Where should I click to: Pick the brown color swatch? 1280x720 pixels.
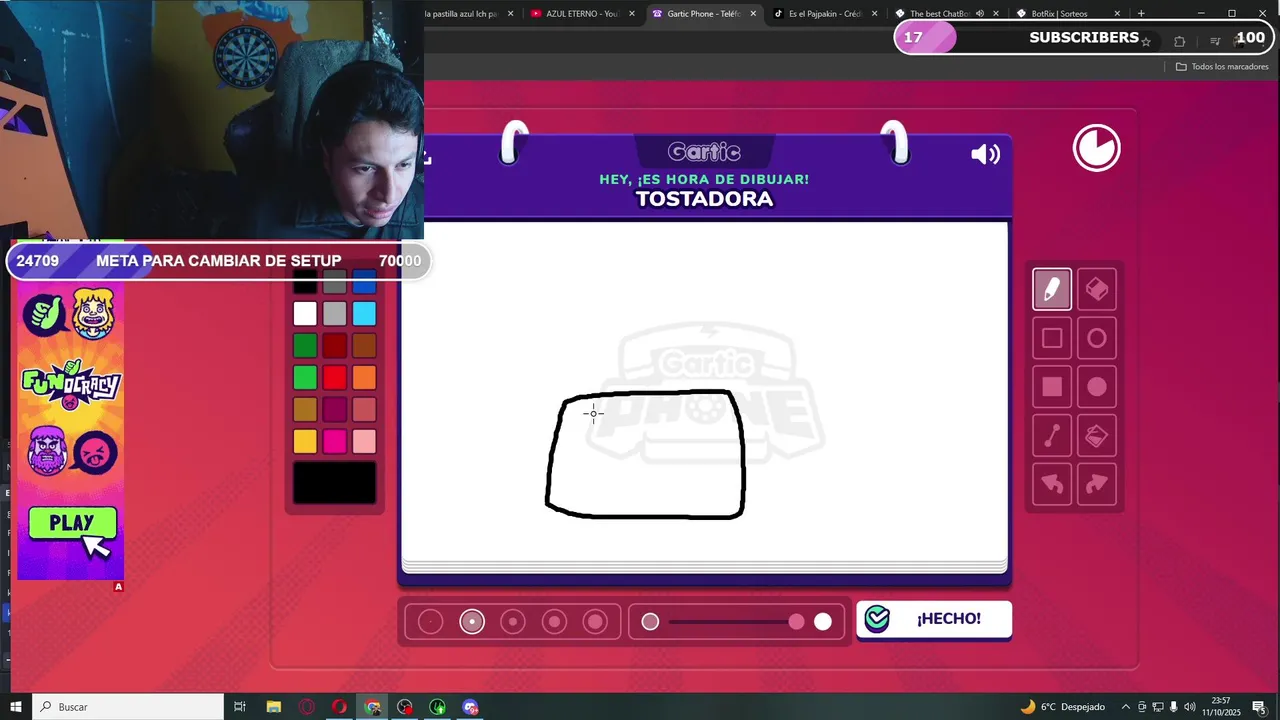pyautogui.click(x=364, y=346)
